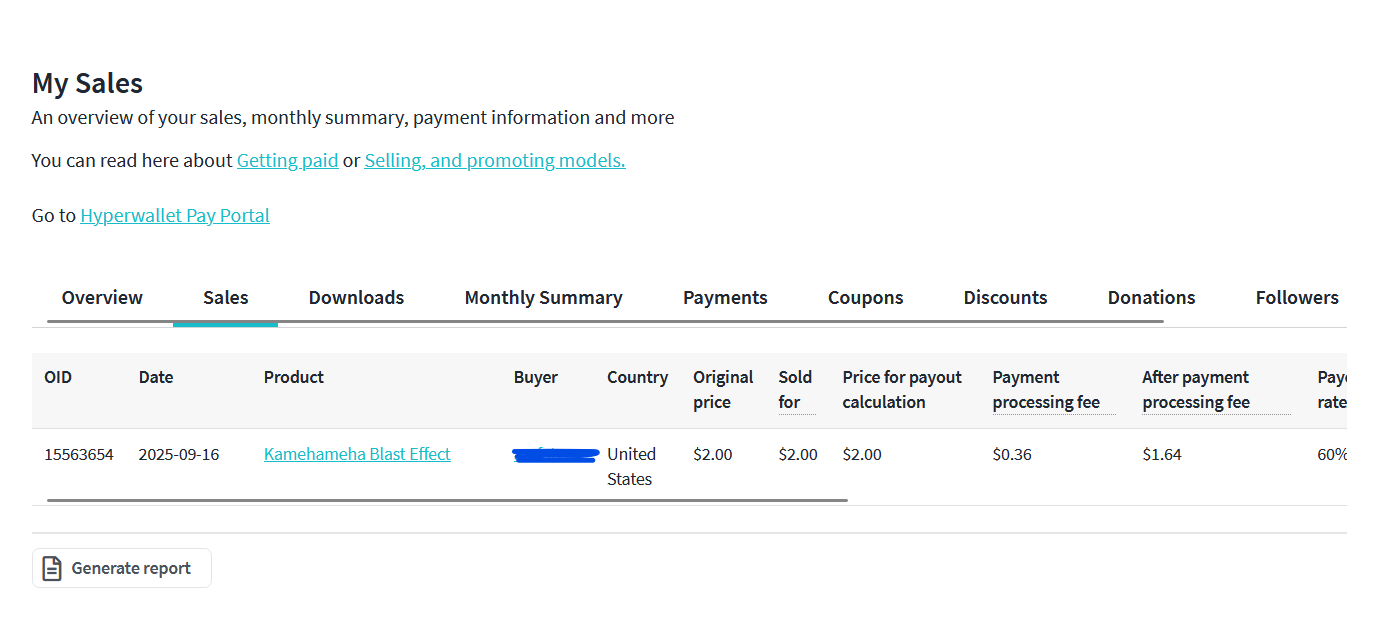The image size is (1393, 617).
Task: Open the Coupons tab
Action: (865, 298)
